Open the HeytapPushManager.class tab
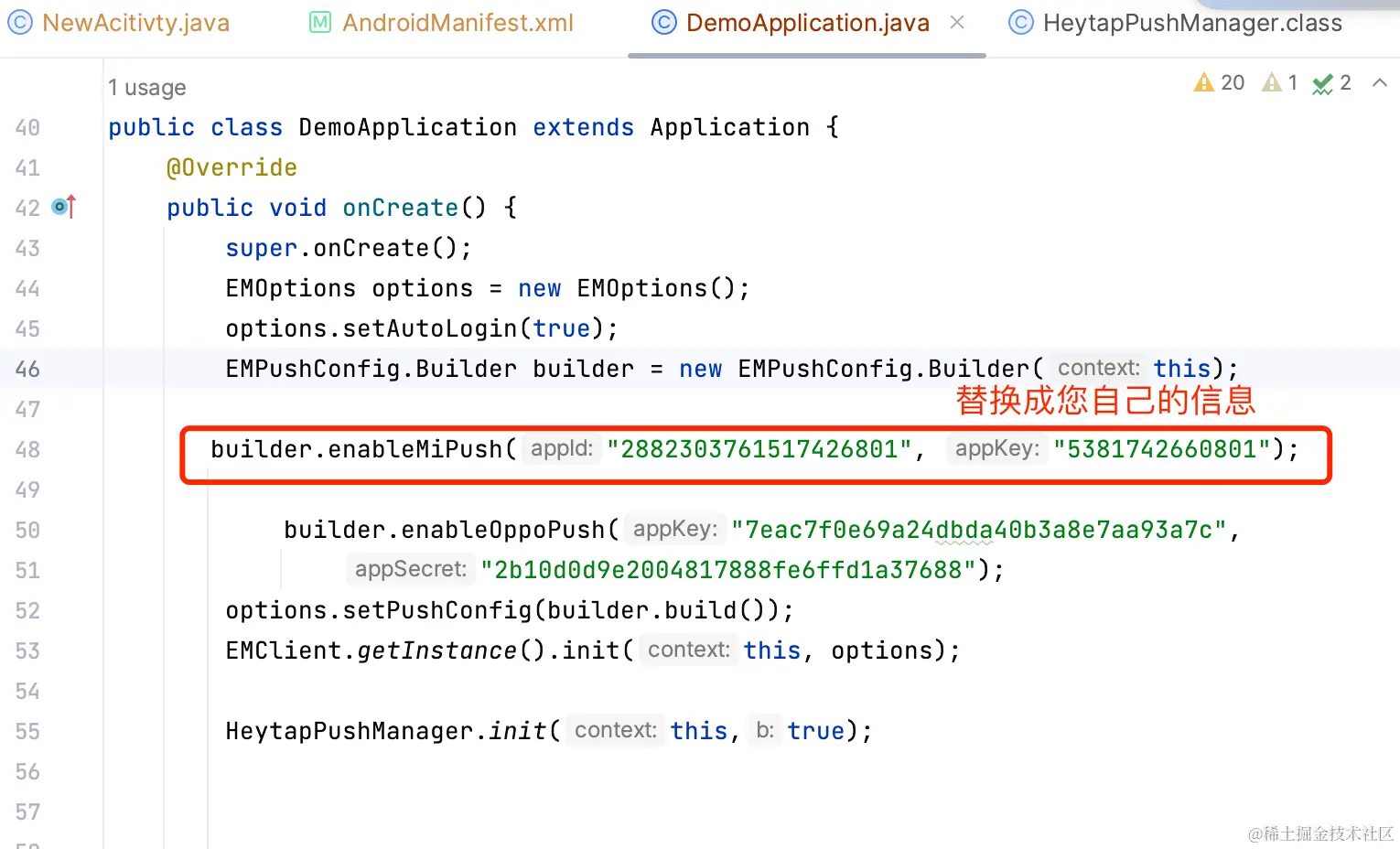 click(x=1192, y=23)
